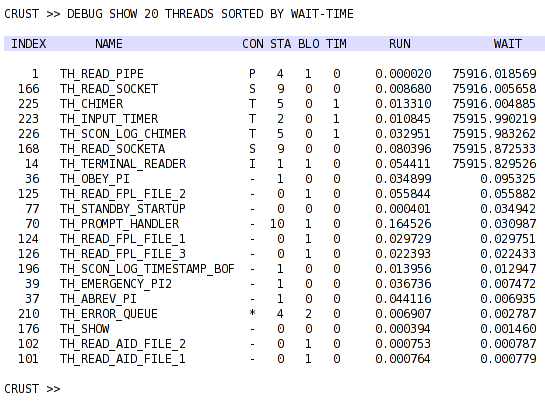Click the DEBUG SHOW 20 THREADS command text

pyautogui.click(x=140, y=14)
